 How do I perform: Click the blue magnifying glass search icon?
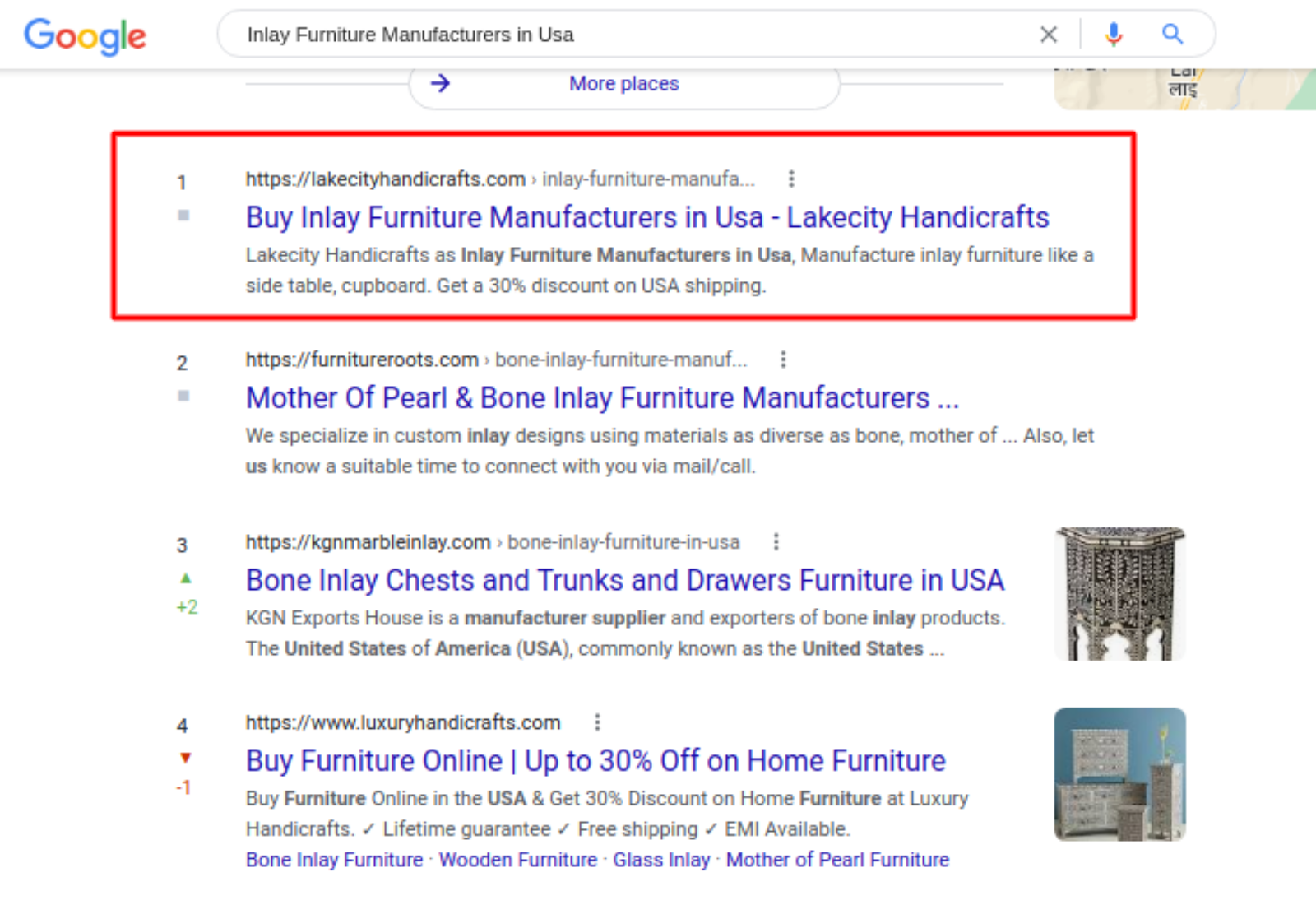[1172, 35]
